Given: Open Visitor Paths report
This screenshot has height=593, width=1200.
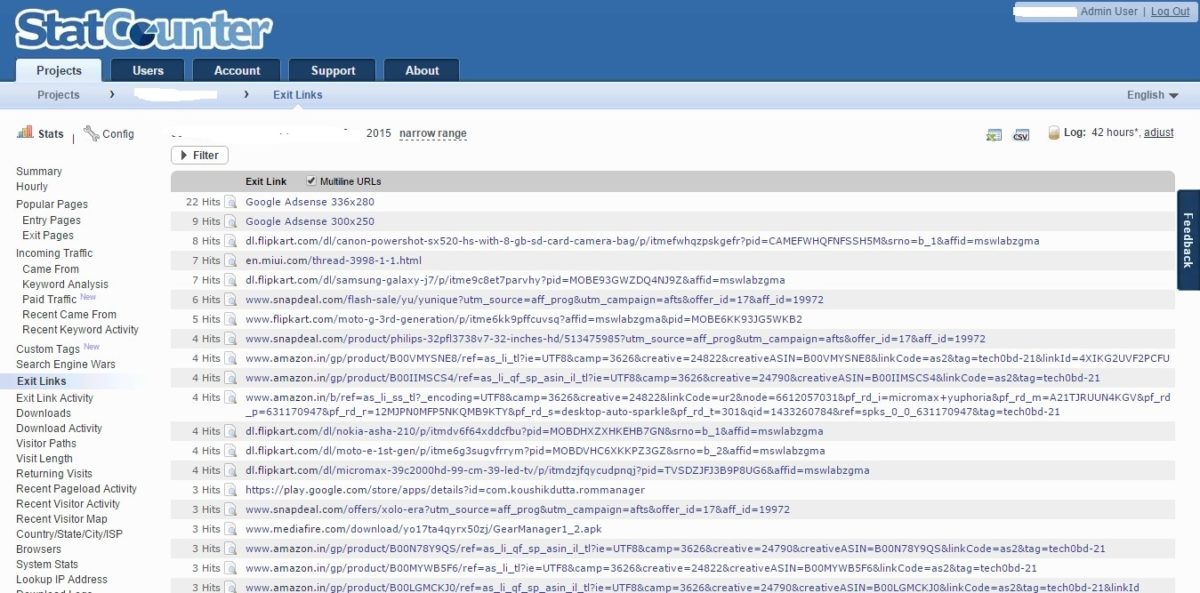Looking at the screenshot, I should (46, 443).
